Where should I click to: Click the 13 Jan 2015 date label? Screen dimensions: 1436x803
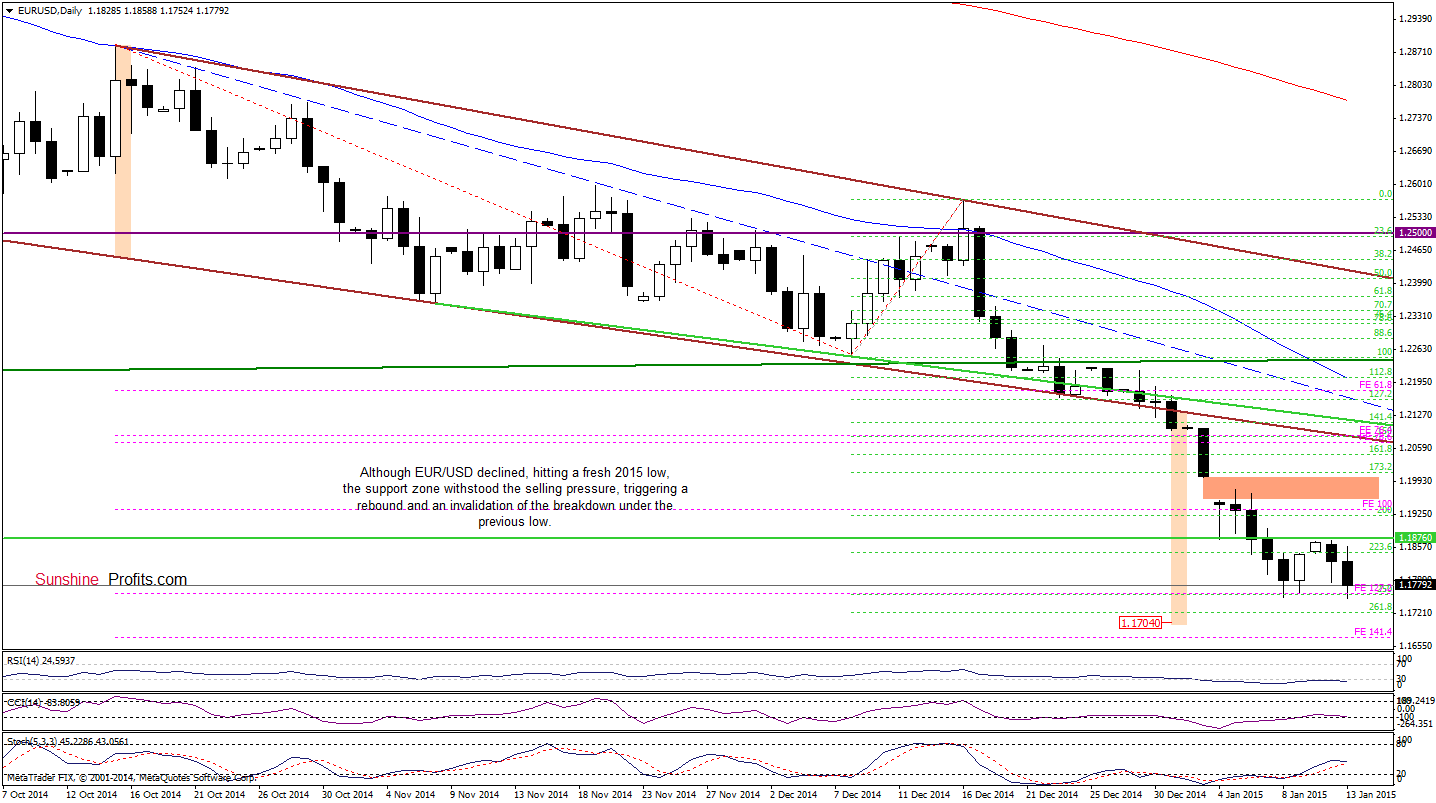(1371, 795)
